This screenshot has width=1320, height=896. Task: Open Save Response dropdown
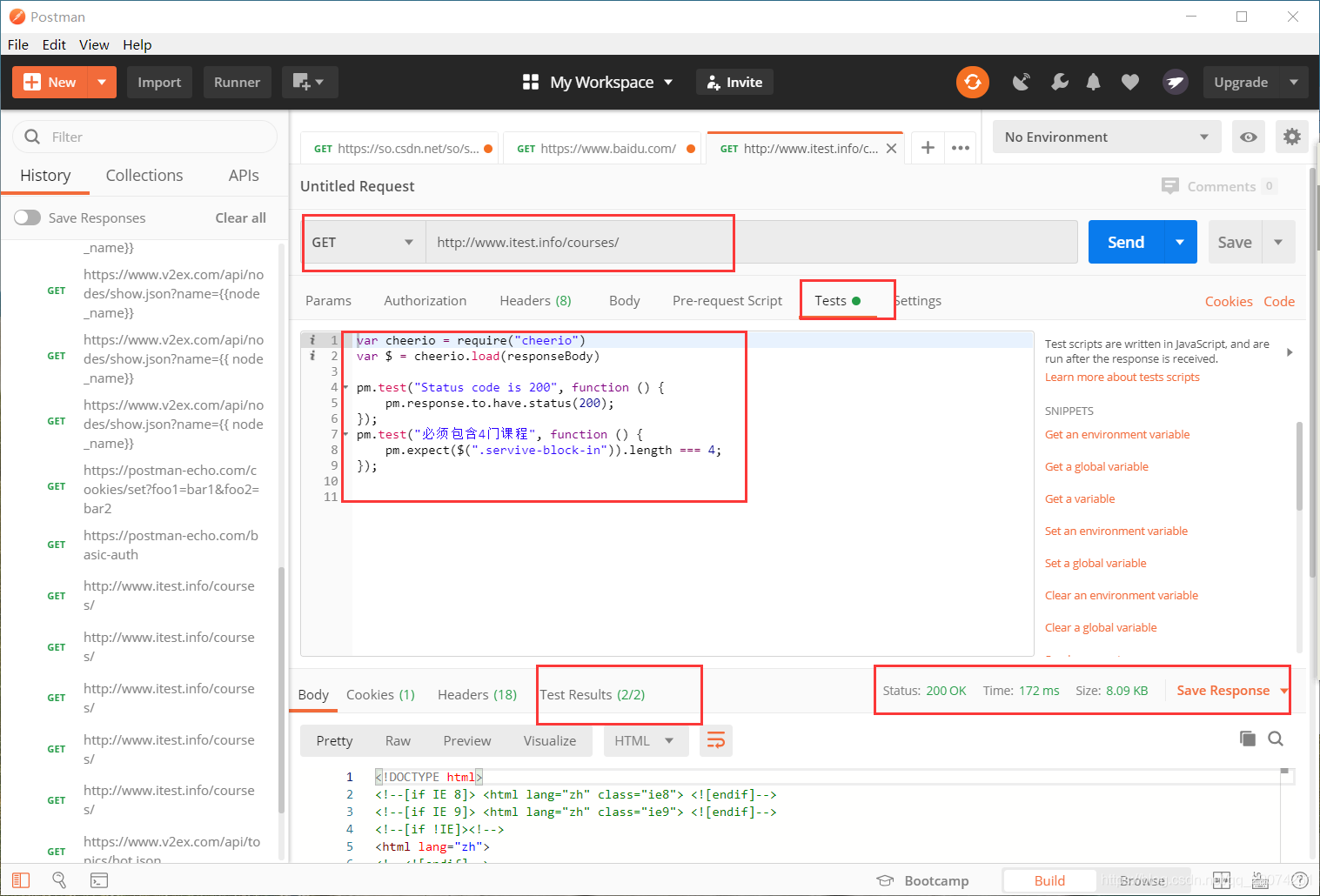coord(1232,691)
